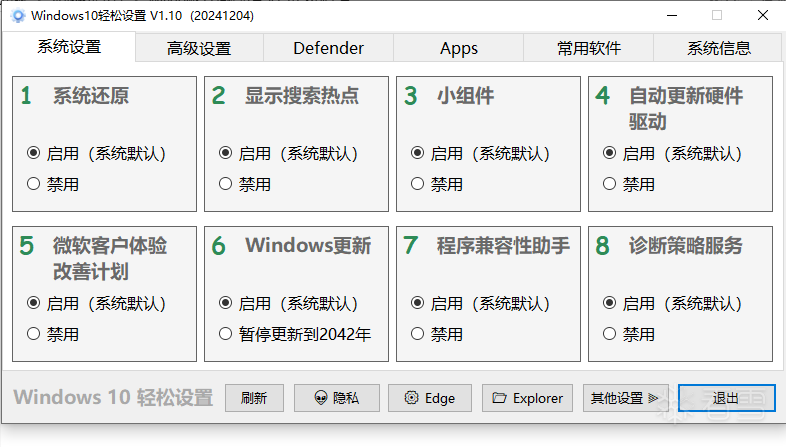Click the Windows更新 heading text
Viewport: 786px width, 447px height.
(308, 246)
